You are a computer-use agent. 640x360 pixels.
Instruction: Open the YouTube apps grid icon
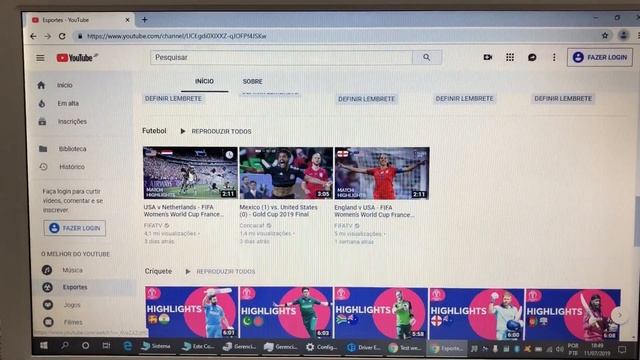[510, 57]
